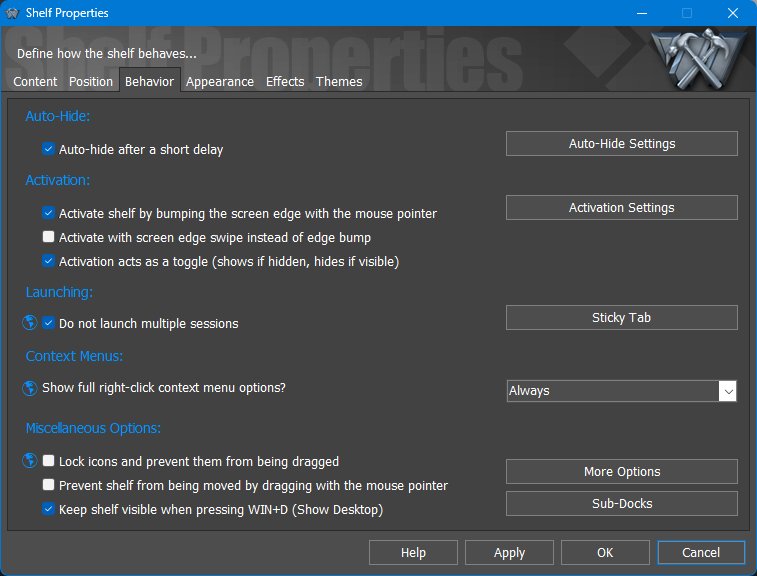The height and width of the screenshot is (576, 757).
Task: Apply the shelf settings
Action: coord(509,552)
